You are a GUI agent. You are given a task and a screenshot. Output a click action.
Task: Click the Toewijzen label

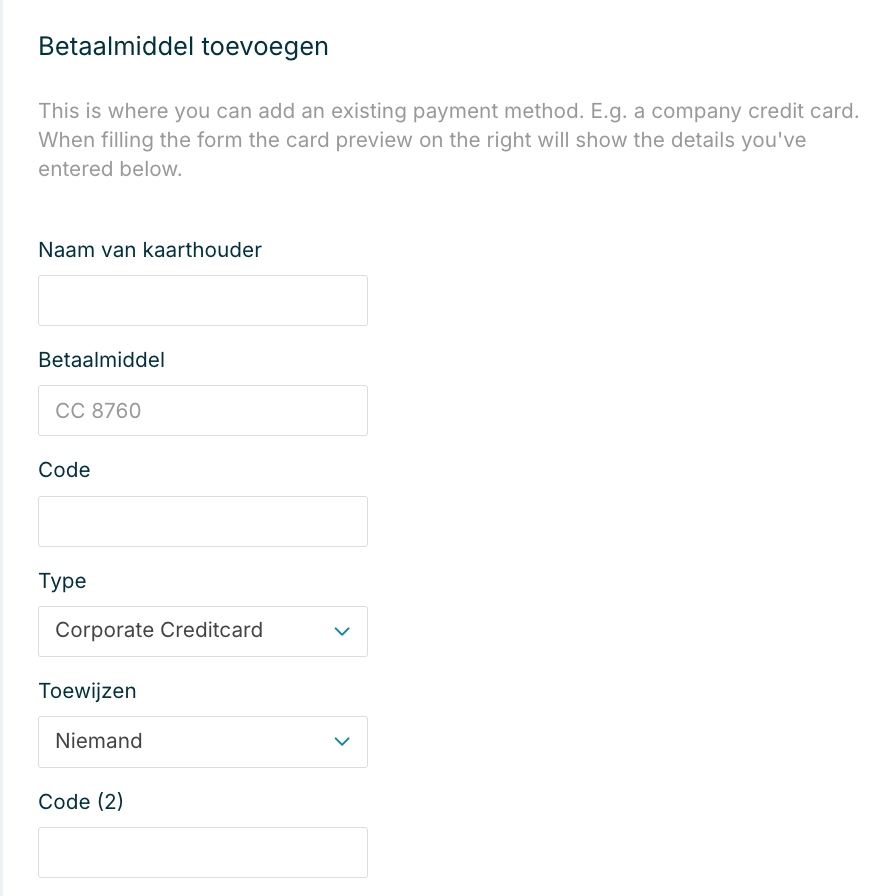click(x=87, y=691)
